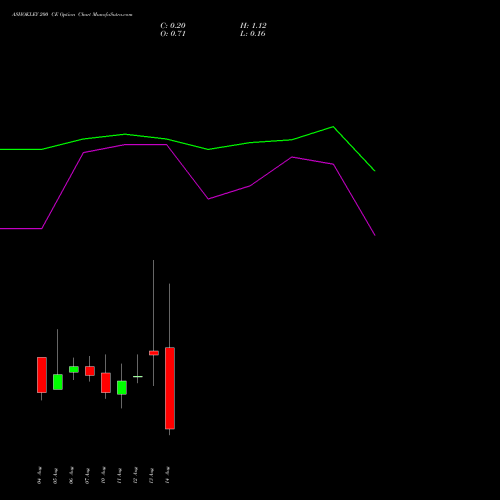Click the open value 'O: 0.71'

(x=173, y=34)
